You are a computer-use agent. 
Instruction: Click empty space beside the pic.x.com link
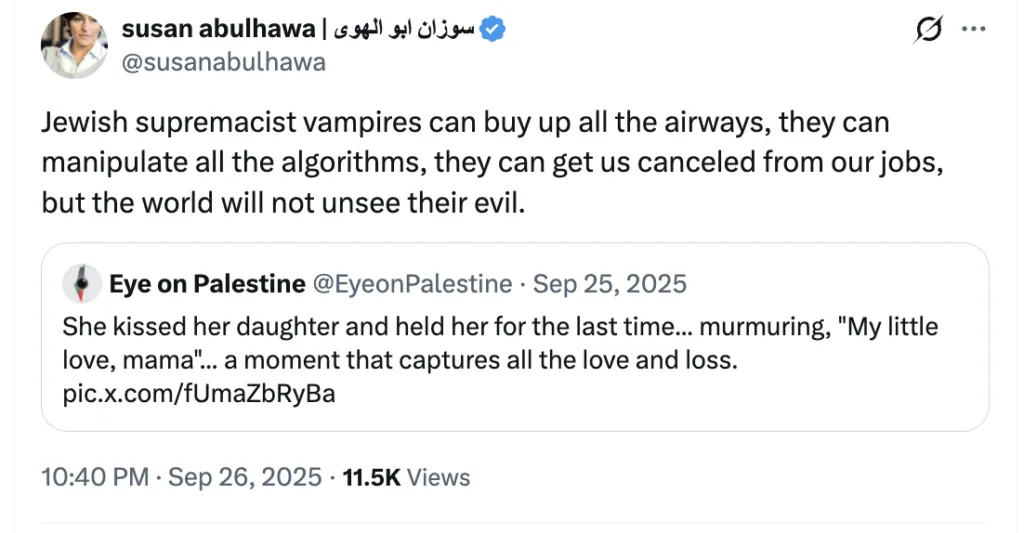point(650,393)
